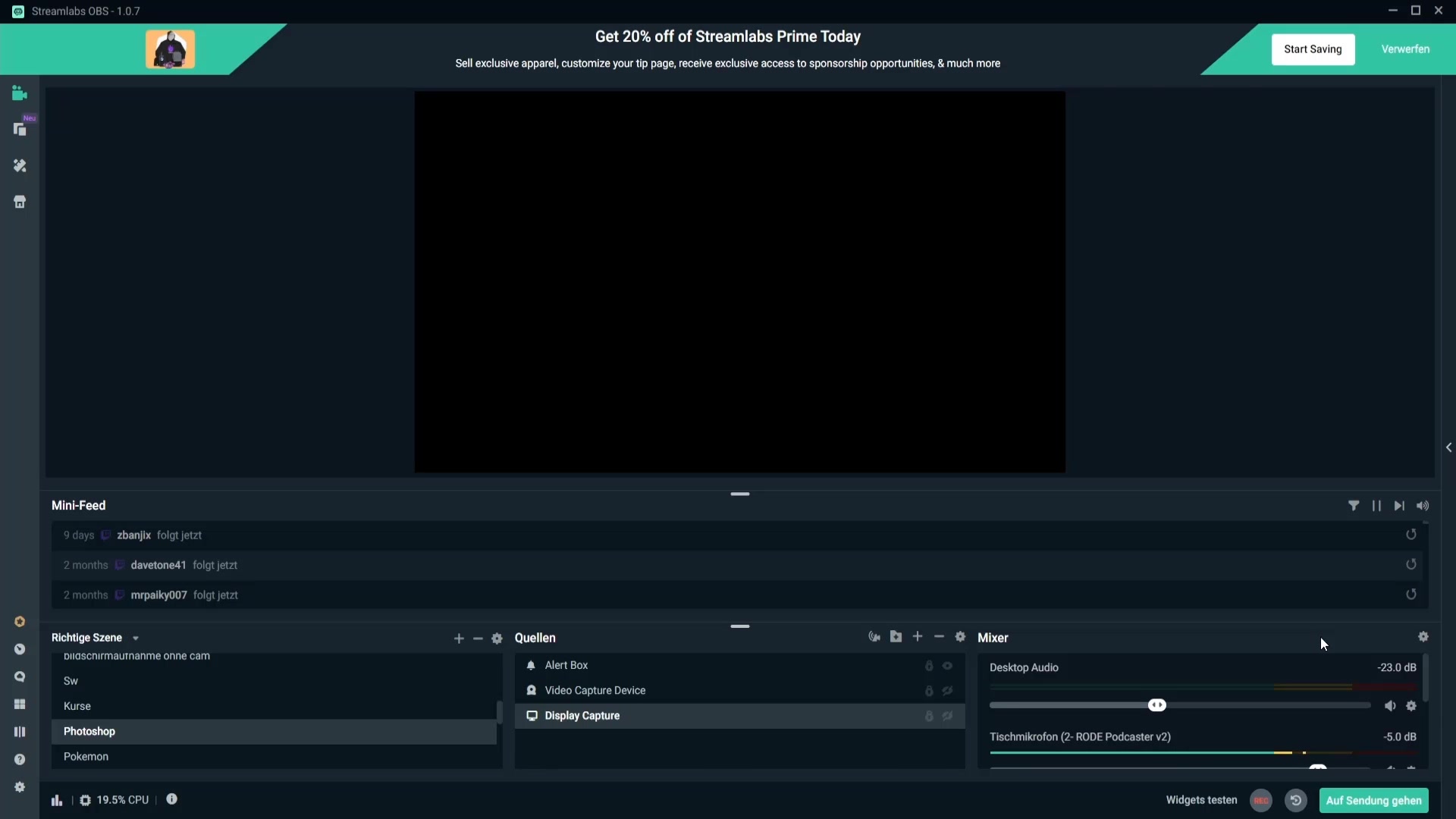Open Studio Mode from Quellen header

(x=874, y=637)
